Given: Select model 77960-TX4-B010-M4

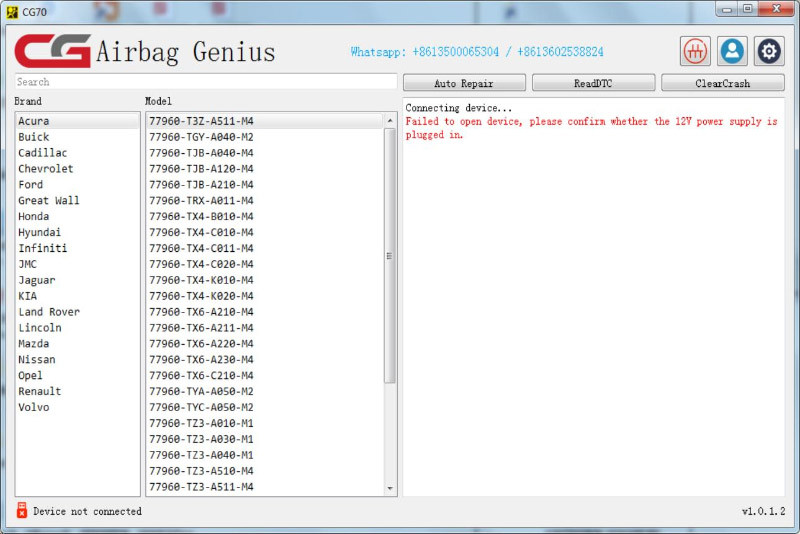Looking at the screenshot, I should coord(265,216).
